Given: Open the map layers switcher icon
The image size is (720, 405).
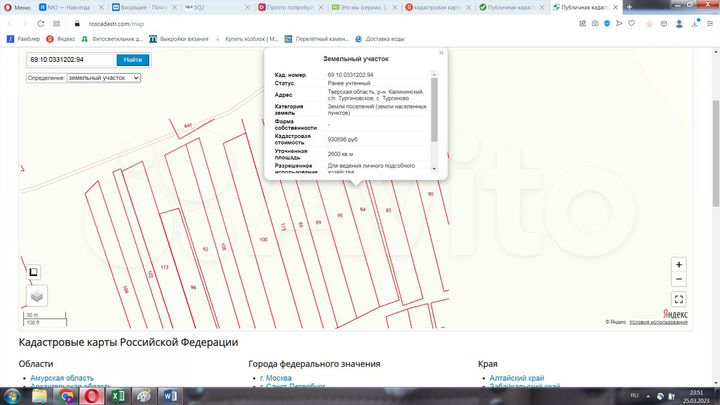Looking at the screenshot, I should (37, 296).
